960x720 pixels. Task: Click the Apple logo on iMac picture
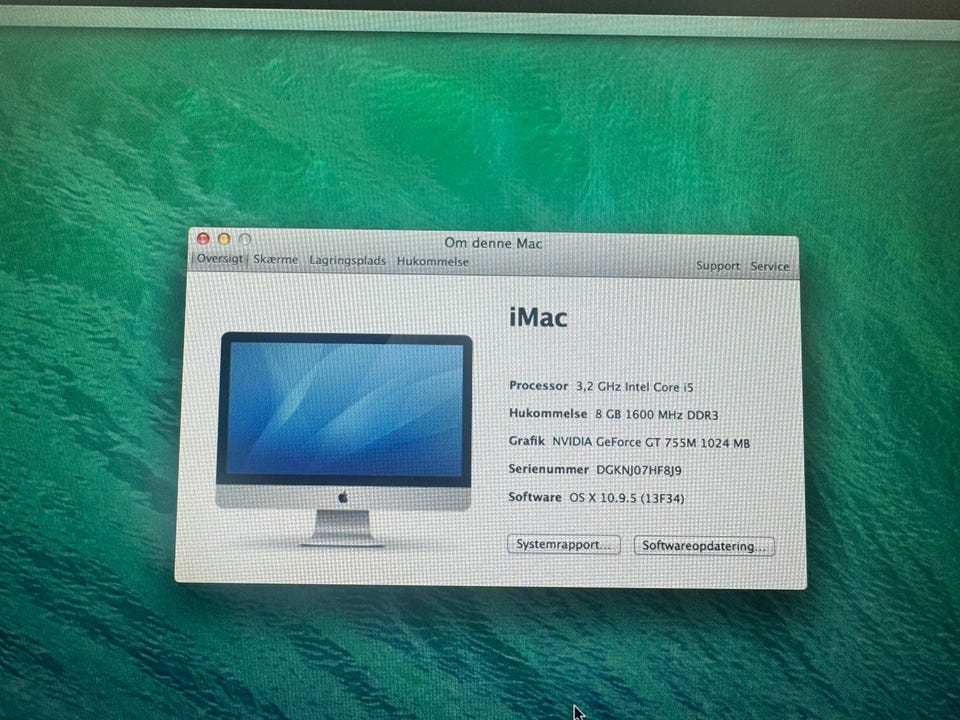click(x=343, y=497)
